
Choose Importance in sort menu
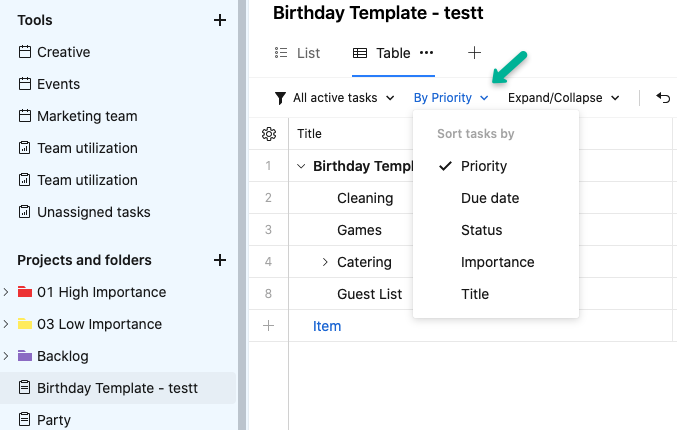(x=498, y=262)
